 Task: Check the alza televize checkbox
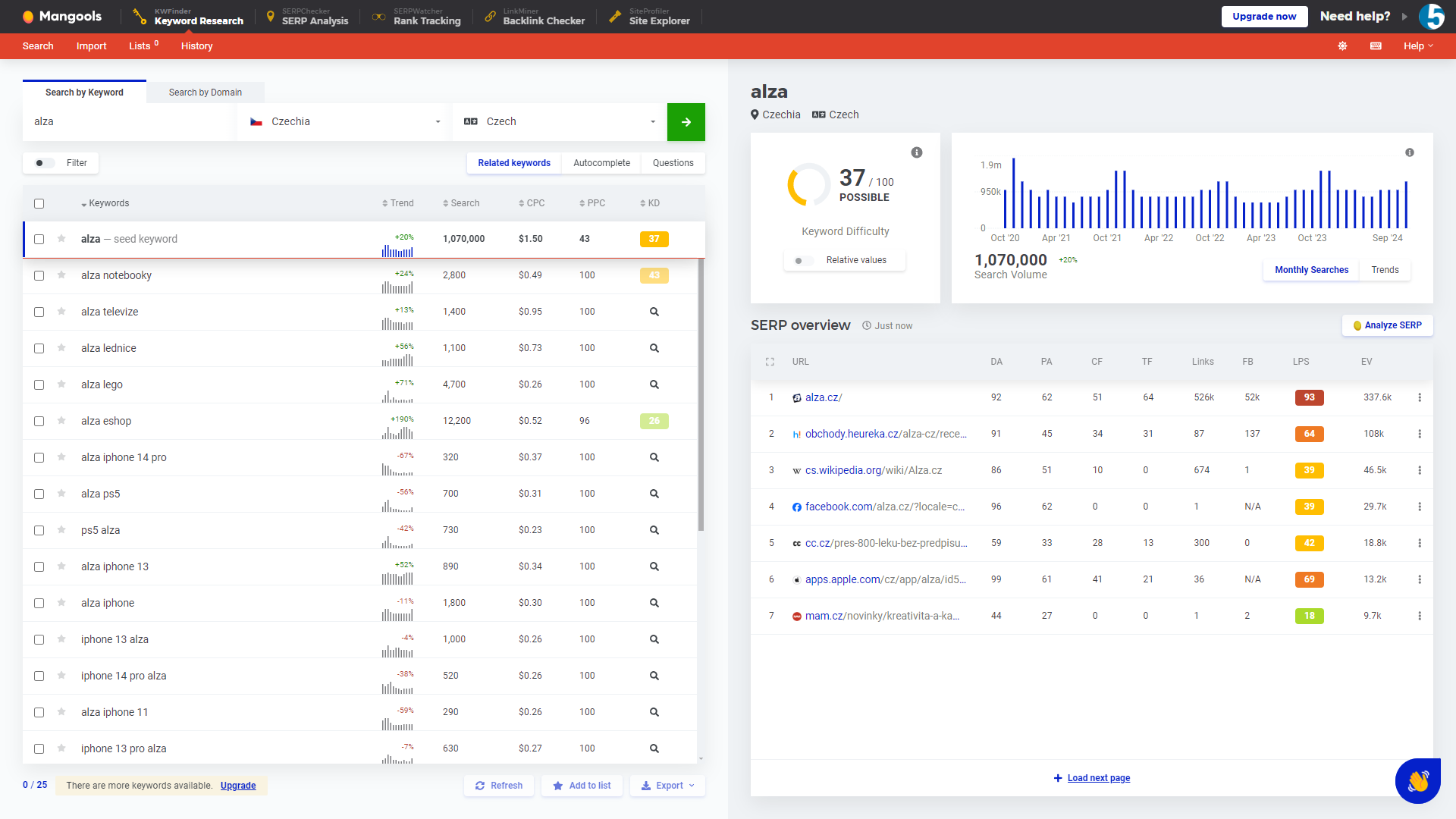(39, 312)
